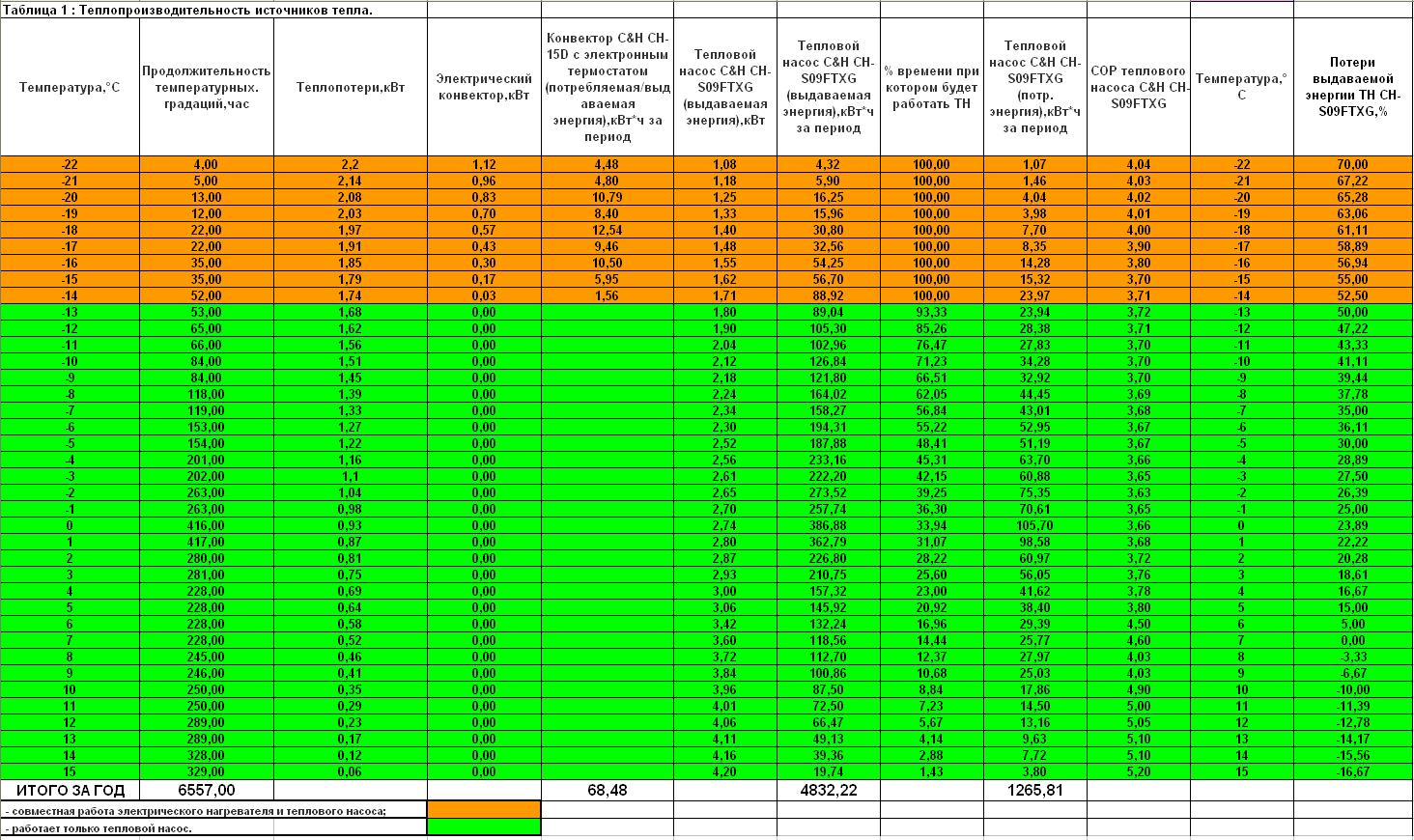
Task: Click the convector total cell 68,48
Action: (607, 790)
